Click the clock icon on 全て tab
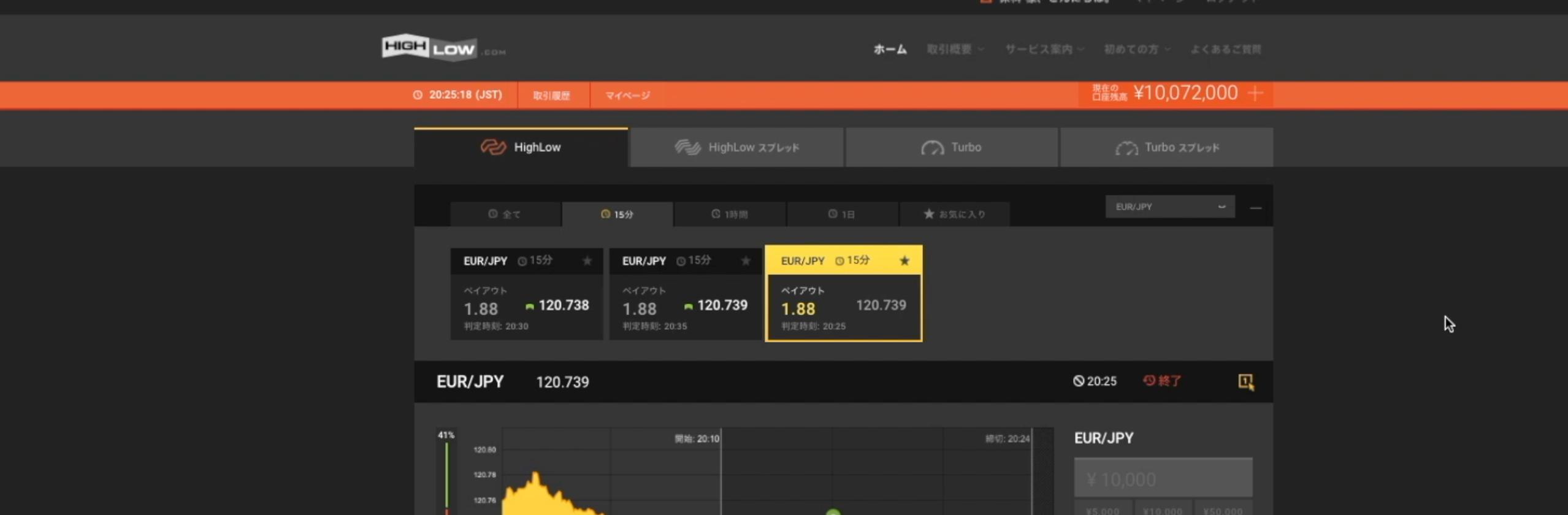 tap(493, 214)
